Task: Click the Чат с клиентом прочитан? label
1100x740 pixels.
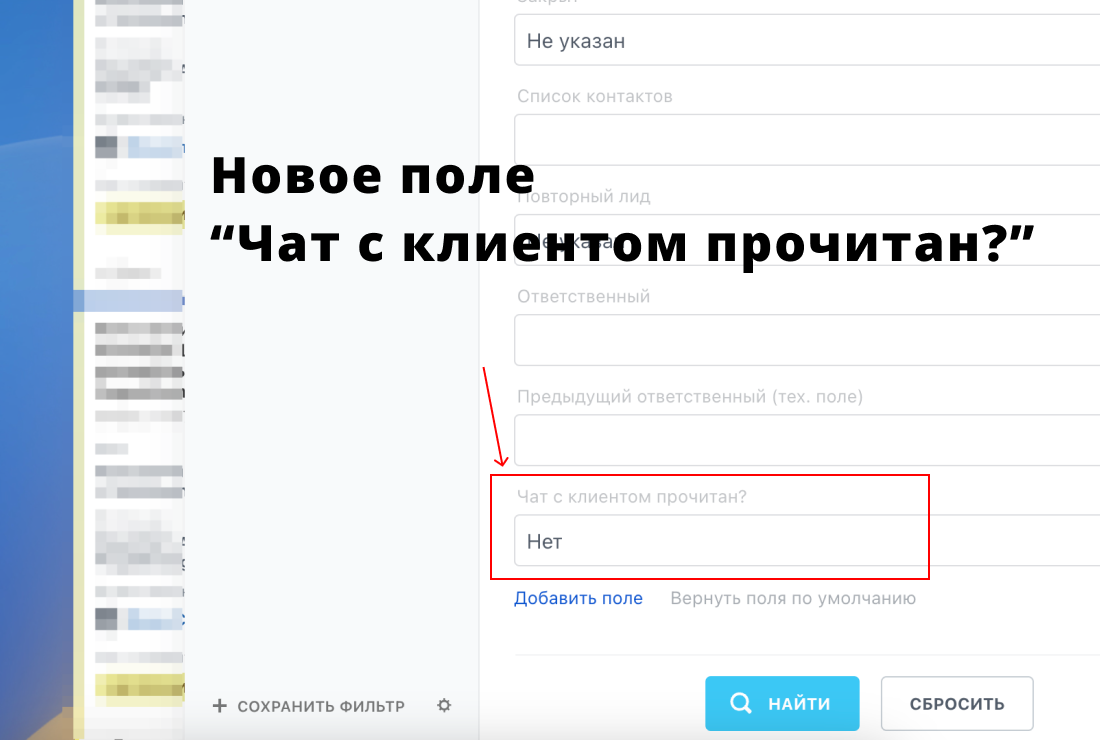Action: coord(632,496)
